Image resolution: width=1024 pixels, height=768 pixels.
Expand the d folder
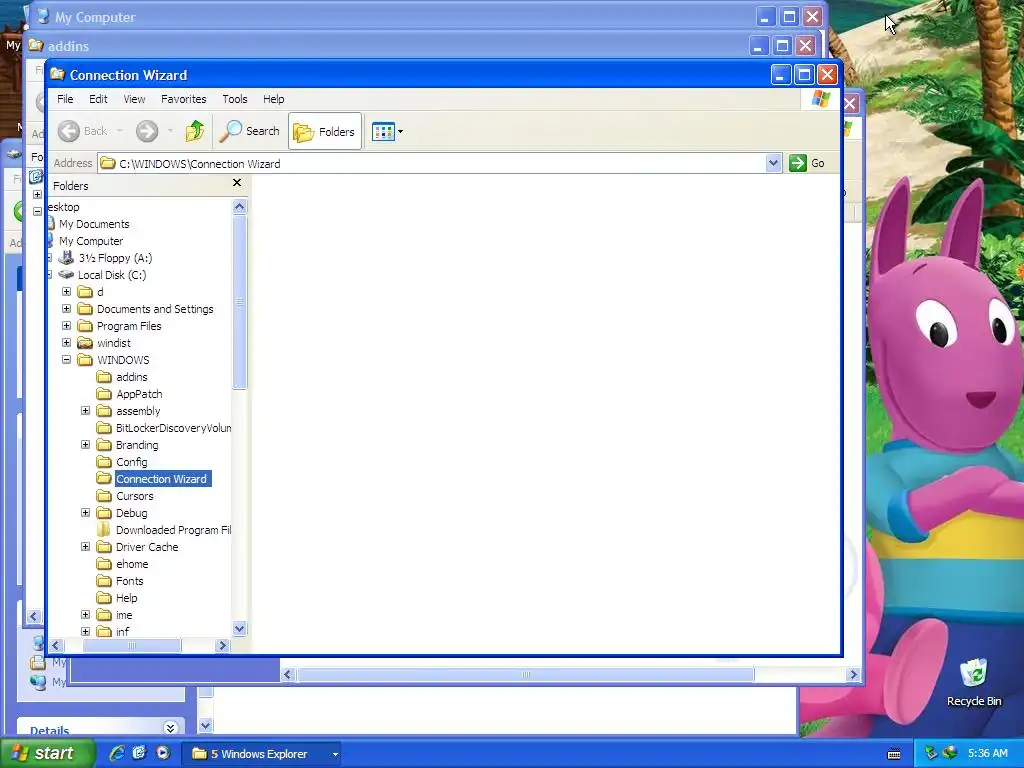(67, 292)
